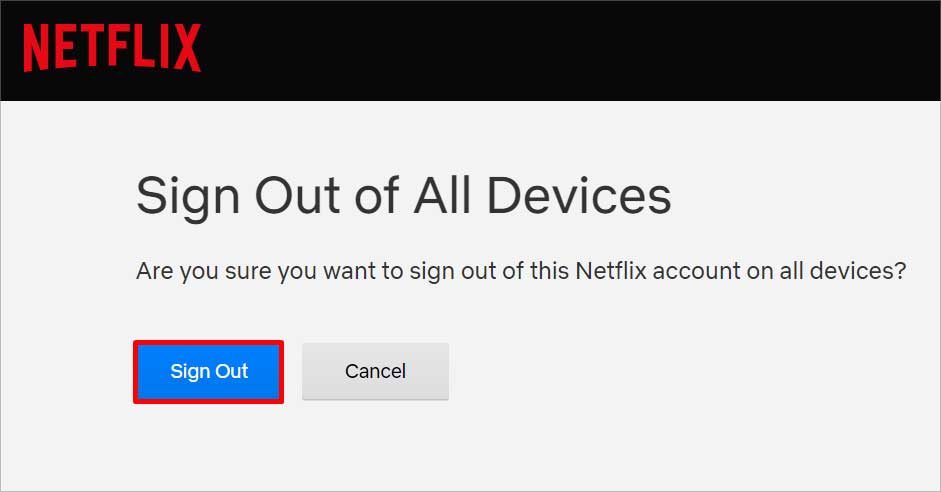Viewport: 941px width, 492px height.
Task: Click the empty black header bar area
Action: 570,50
